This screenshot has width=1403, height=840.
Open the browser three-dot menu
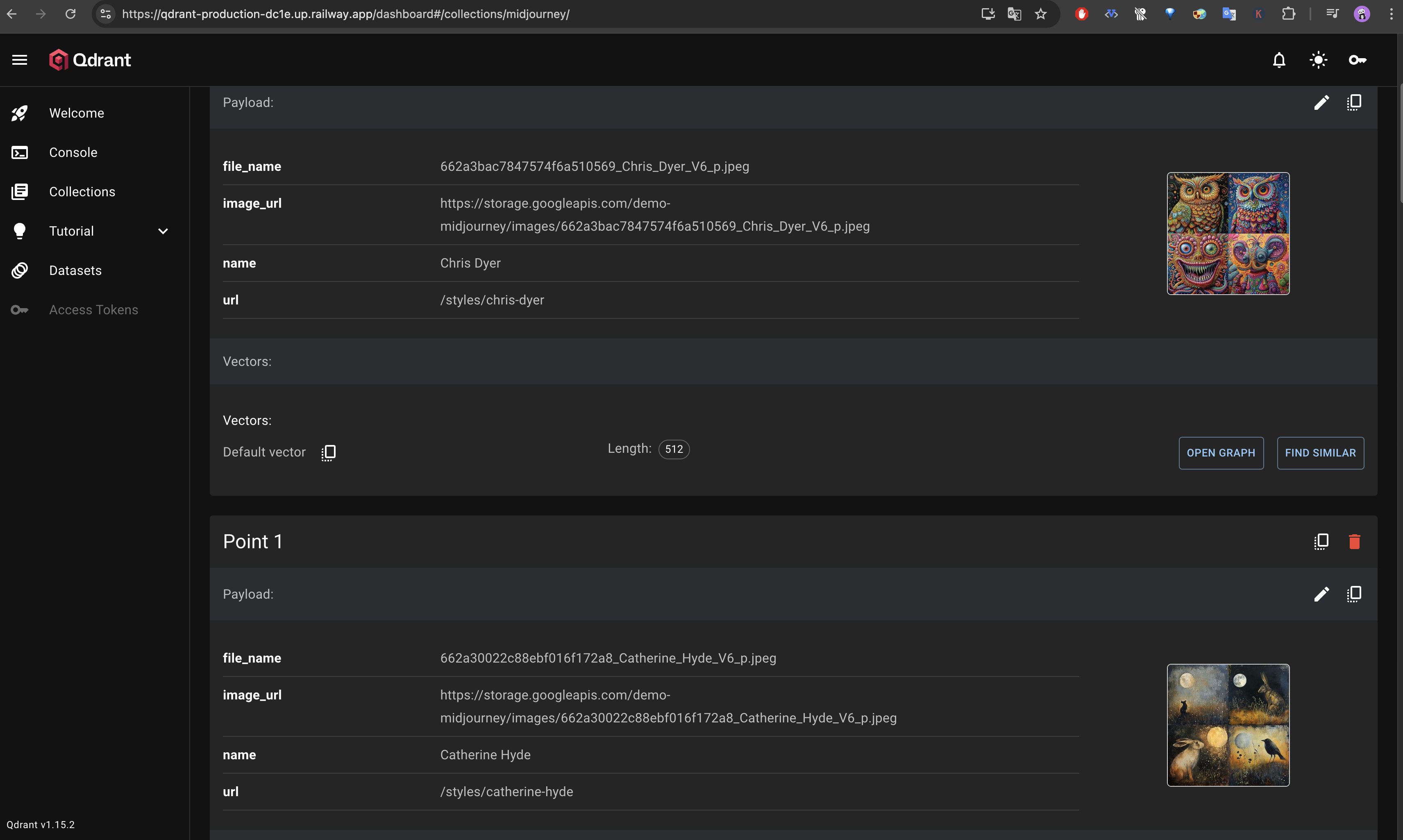click(1391, 14)
